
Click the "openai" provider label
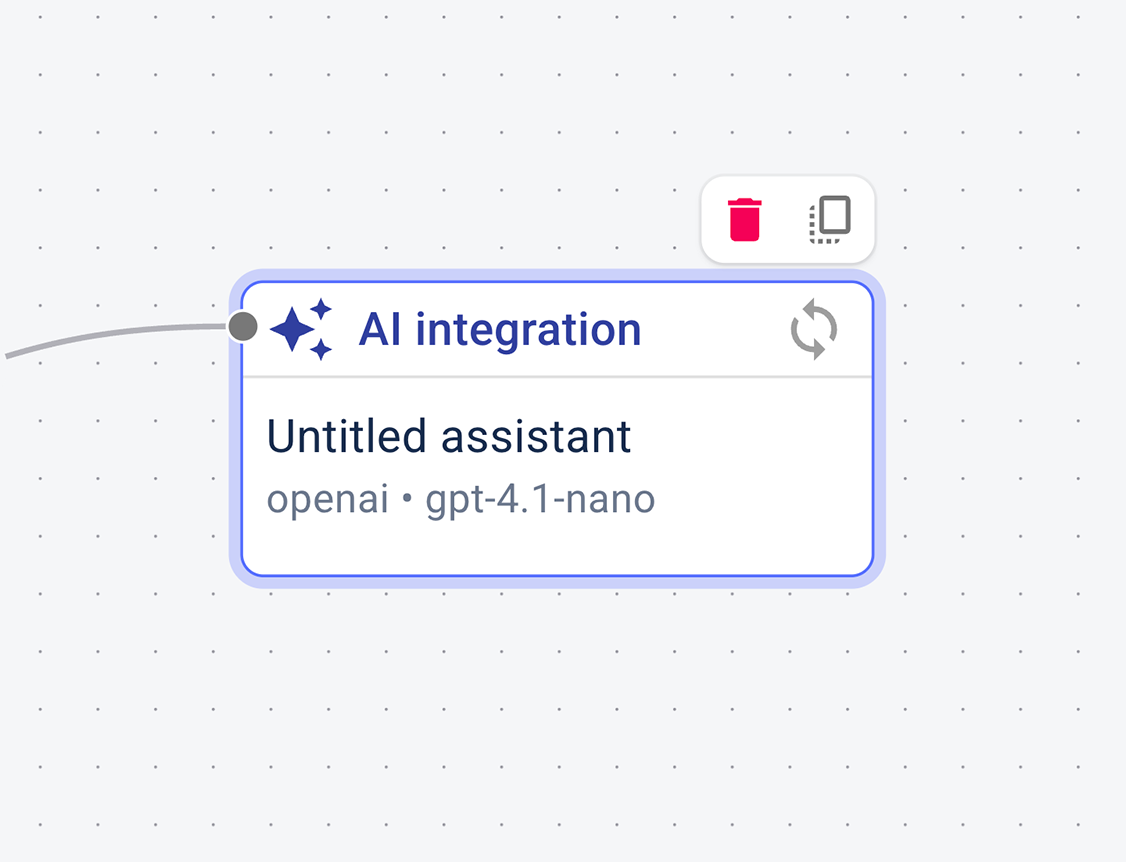(x=327, y=499)
